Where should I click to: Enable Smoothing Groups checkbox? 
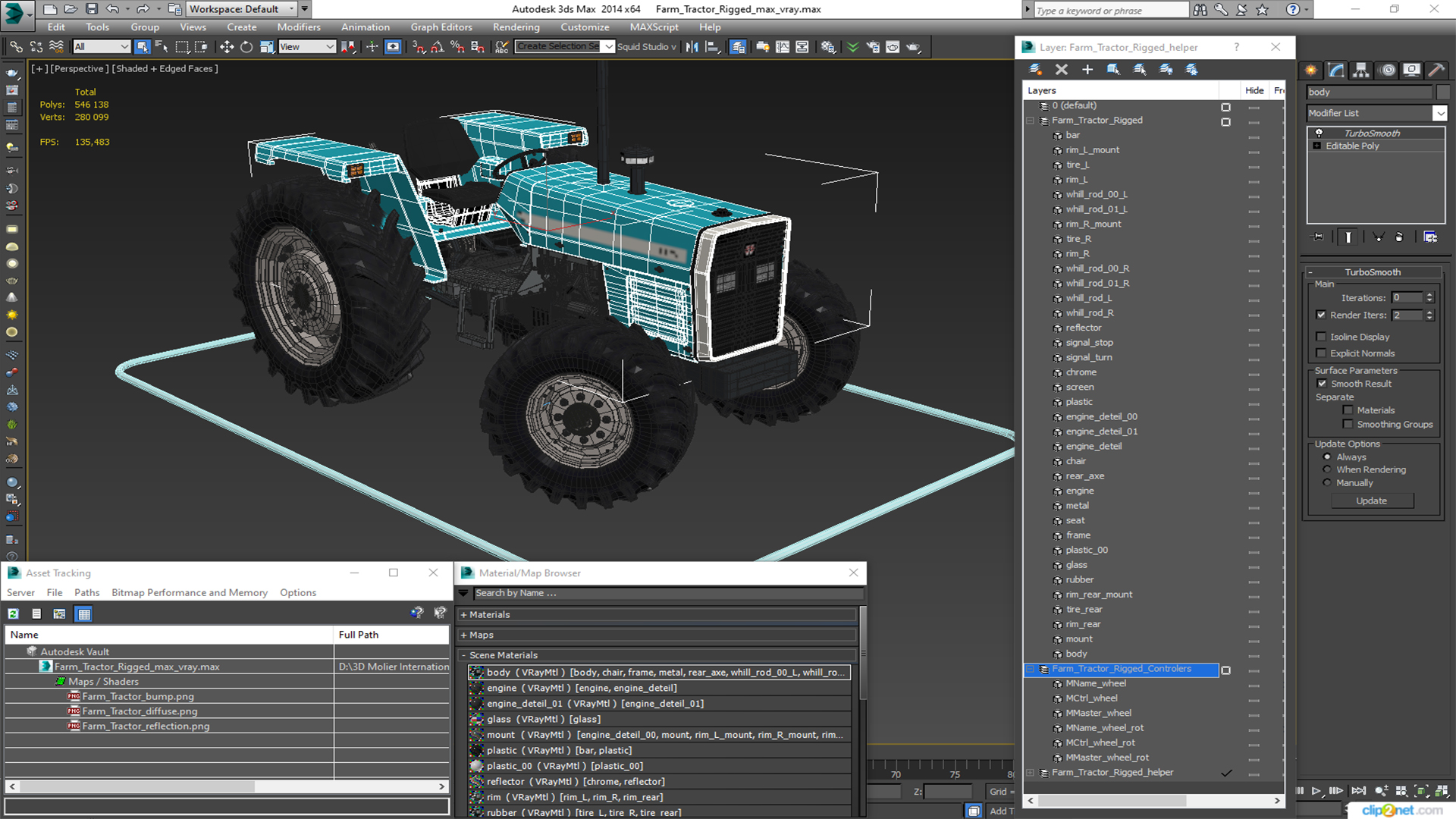tap(1348, 425)
